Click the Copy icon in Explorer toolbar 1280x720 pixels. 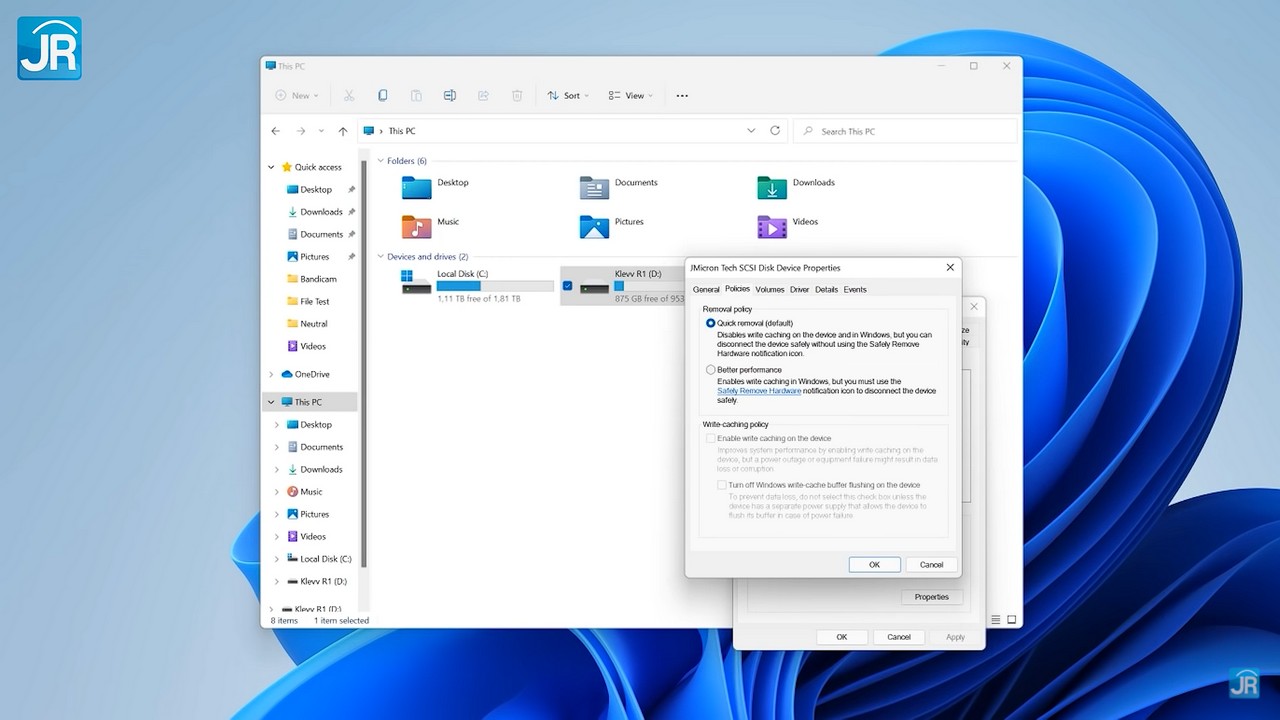[382, 96]
